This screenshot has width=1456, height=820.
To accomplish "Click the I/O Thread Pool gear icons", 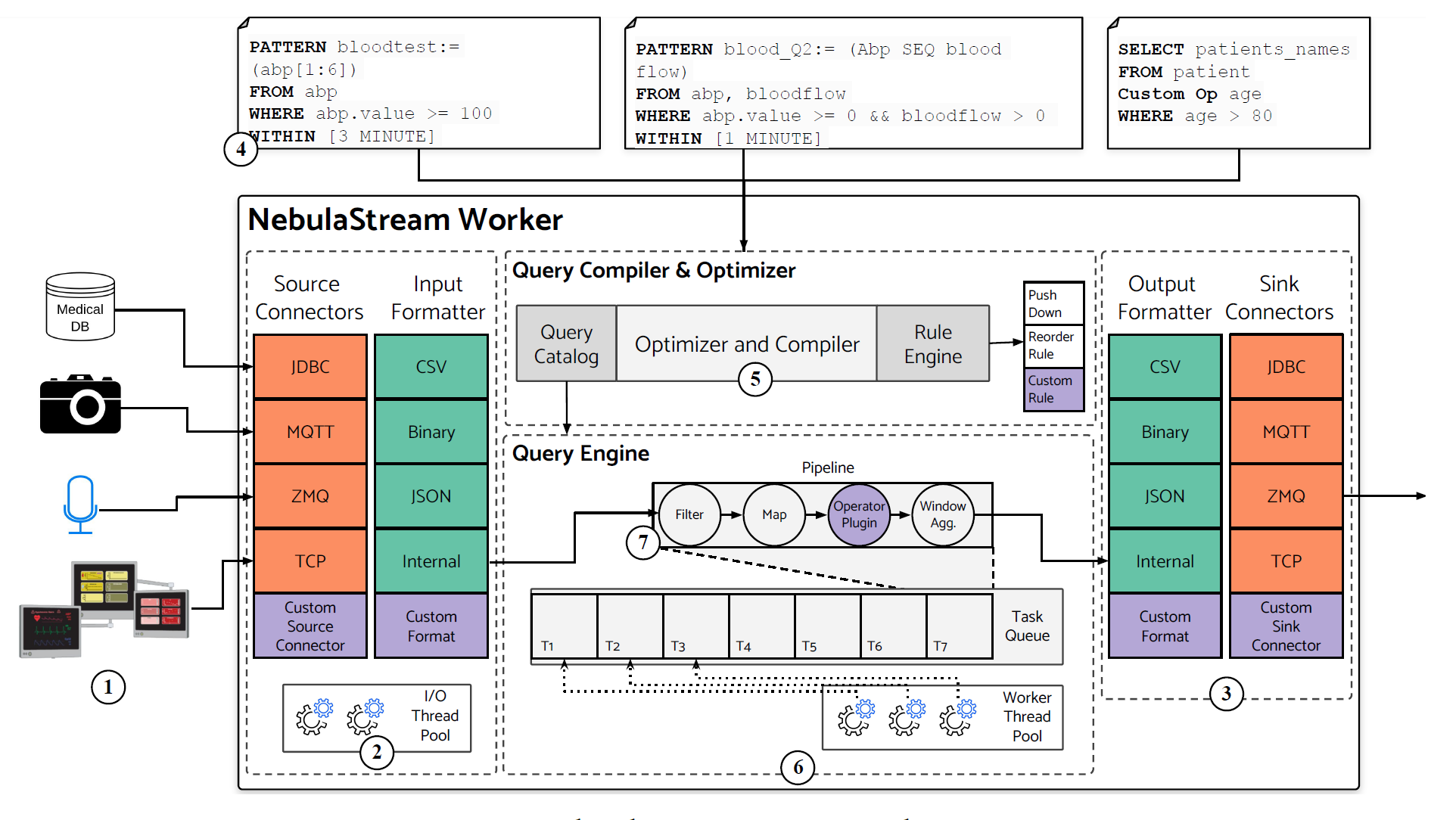I will tap(340, 717).
